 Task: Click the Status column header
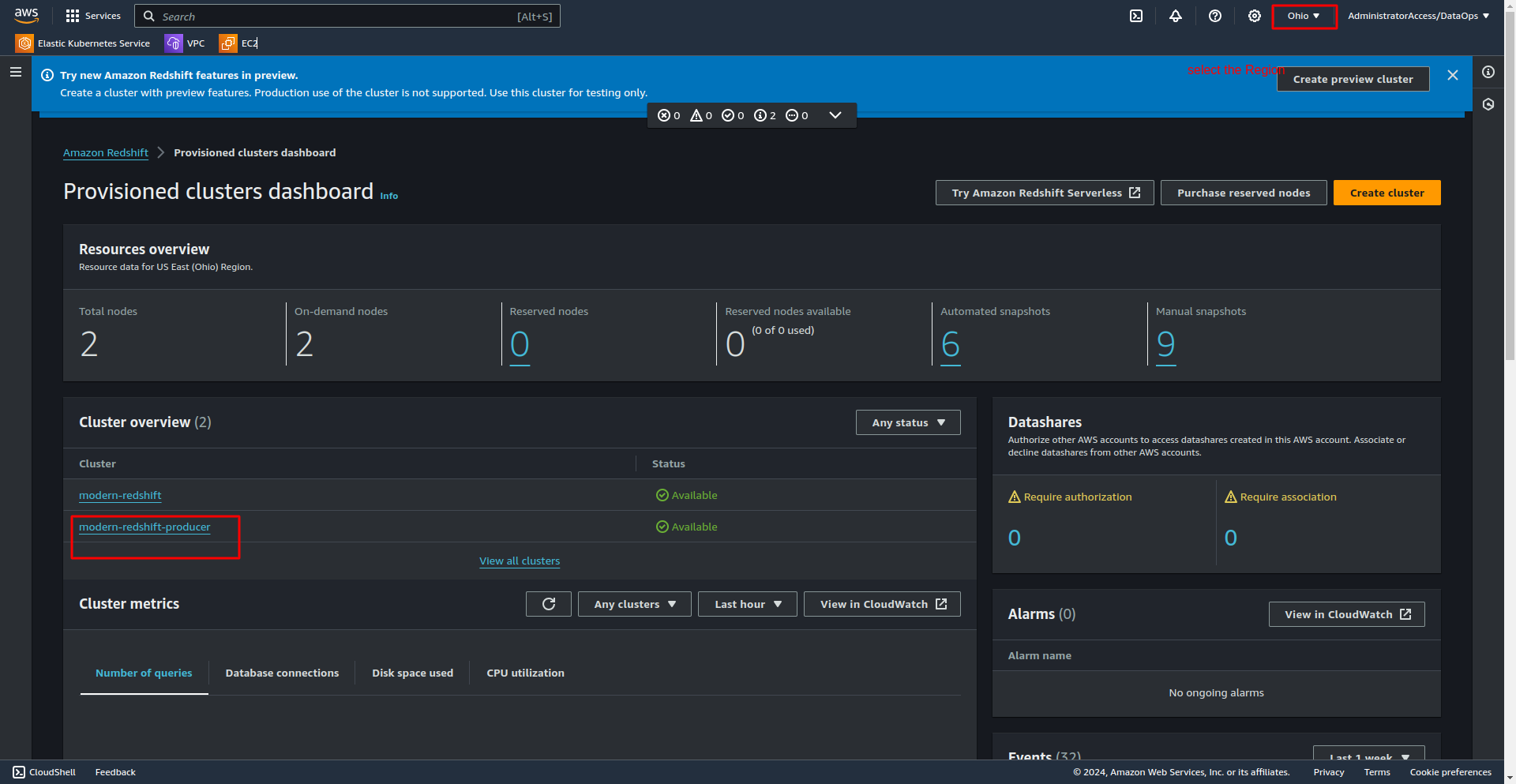669,463
